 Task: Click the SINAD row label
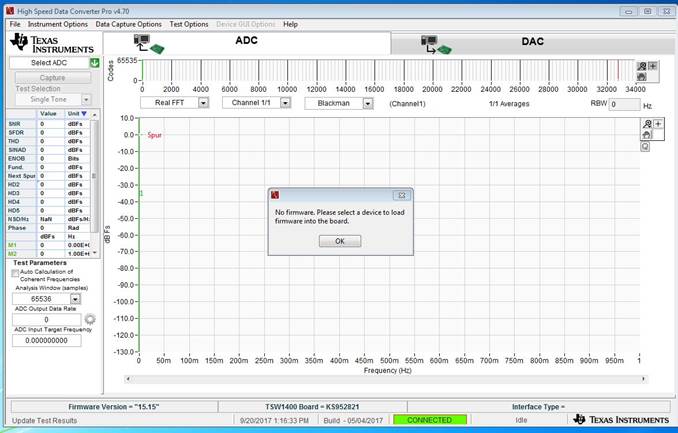click(x=17, y=150)
